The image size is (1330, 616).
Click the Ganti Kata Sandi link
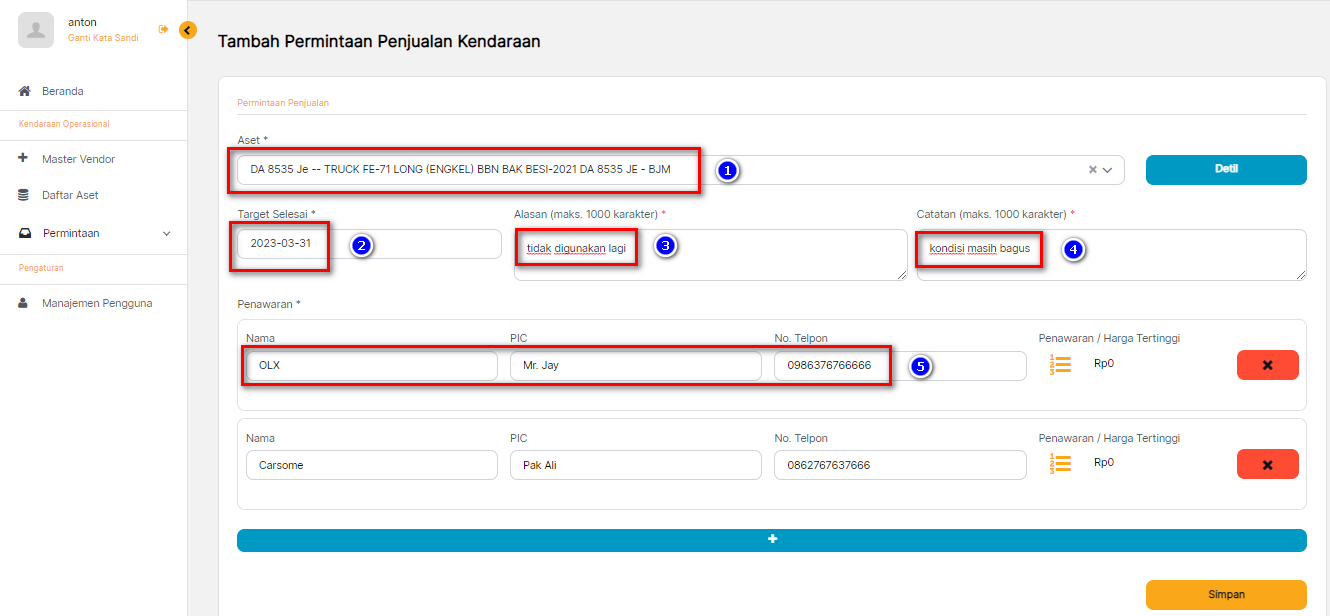point(103,38)
